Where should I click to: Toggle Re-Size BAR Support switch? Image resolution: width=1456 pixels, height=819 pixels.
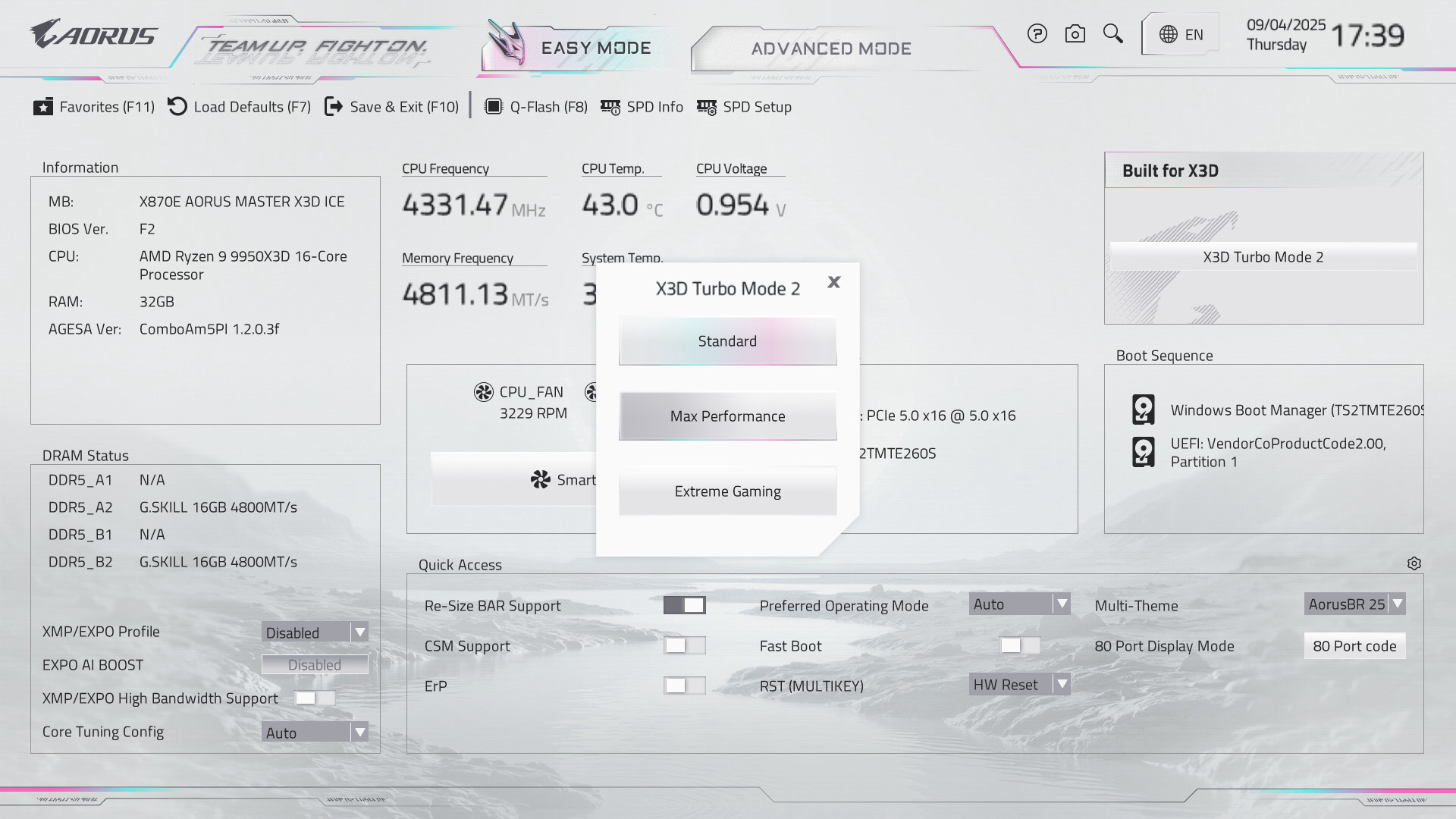tap(685, 605)
